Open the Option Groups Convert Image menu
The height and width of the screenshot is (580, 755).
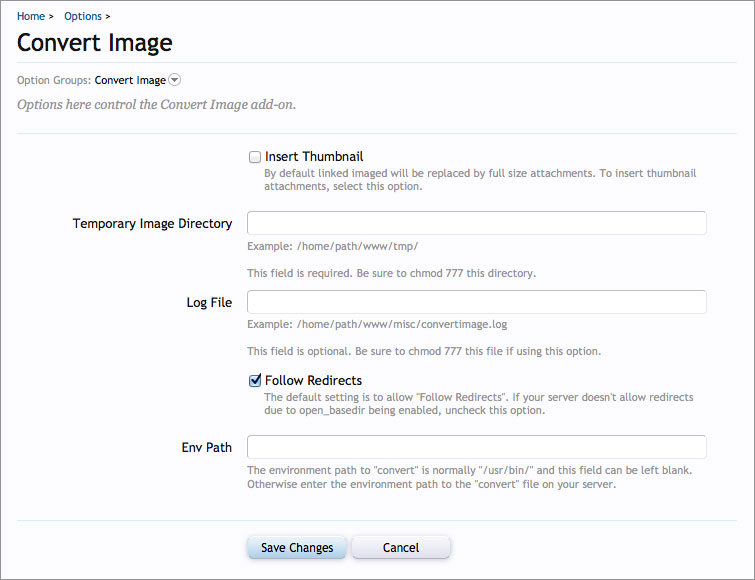pos(130,80)
